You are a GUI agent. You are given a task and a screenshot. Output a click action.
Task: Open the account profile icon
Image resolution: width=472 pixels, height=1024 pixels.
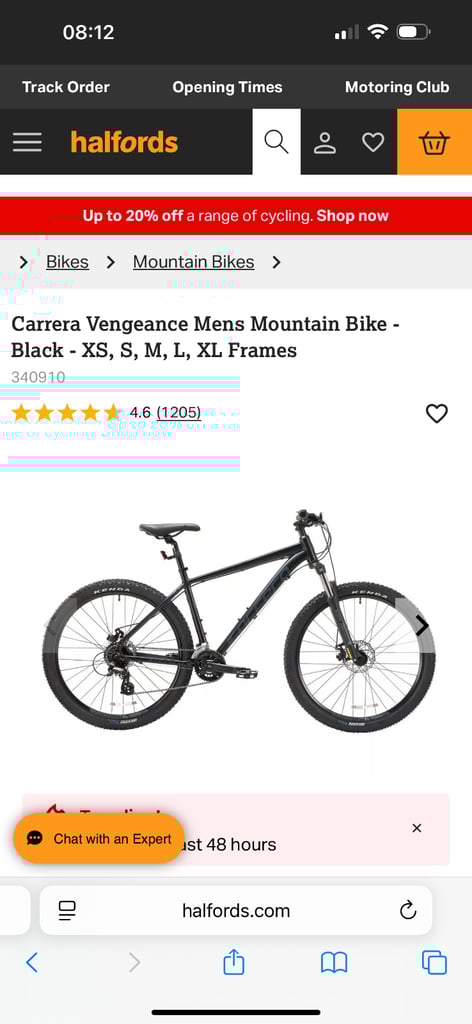pos(324,142)
